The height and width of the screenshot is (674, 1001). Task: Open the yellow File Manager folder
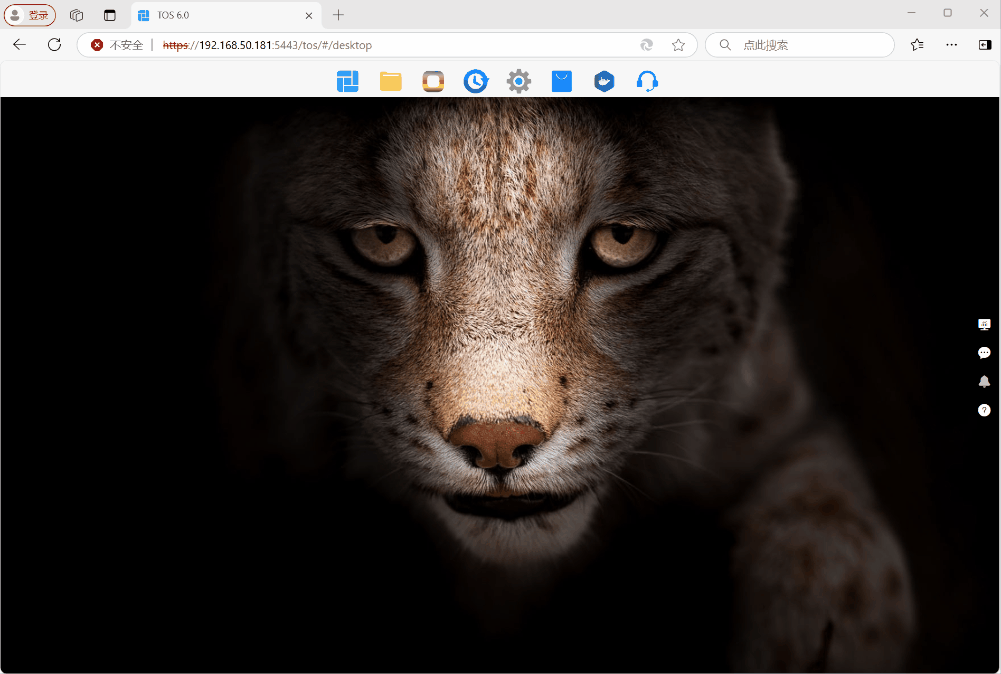pyautogui.click(x=390, y=82)
